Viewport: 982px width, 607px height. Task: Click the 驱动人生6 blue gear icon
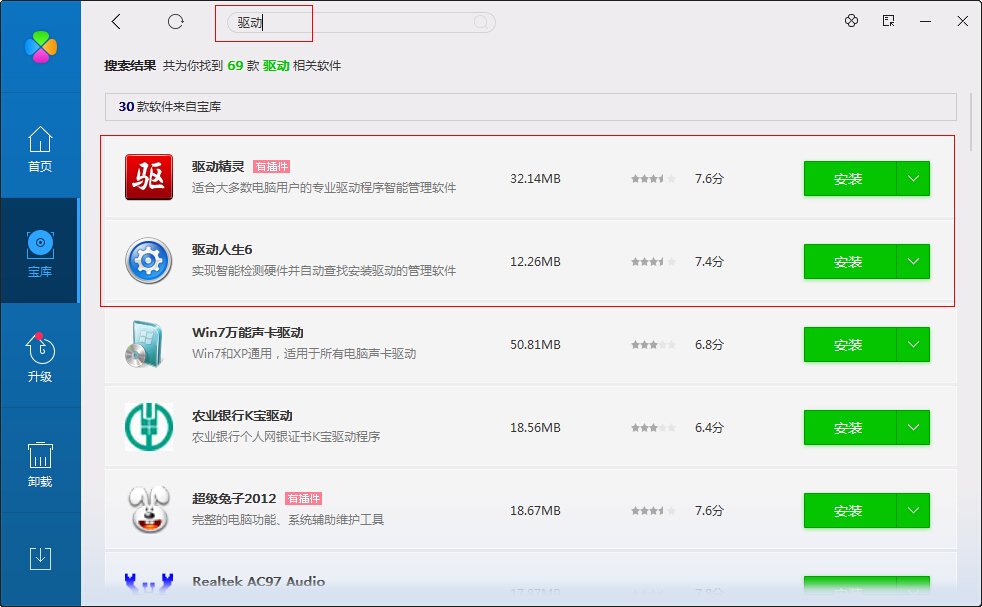[x=148, y=261]
